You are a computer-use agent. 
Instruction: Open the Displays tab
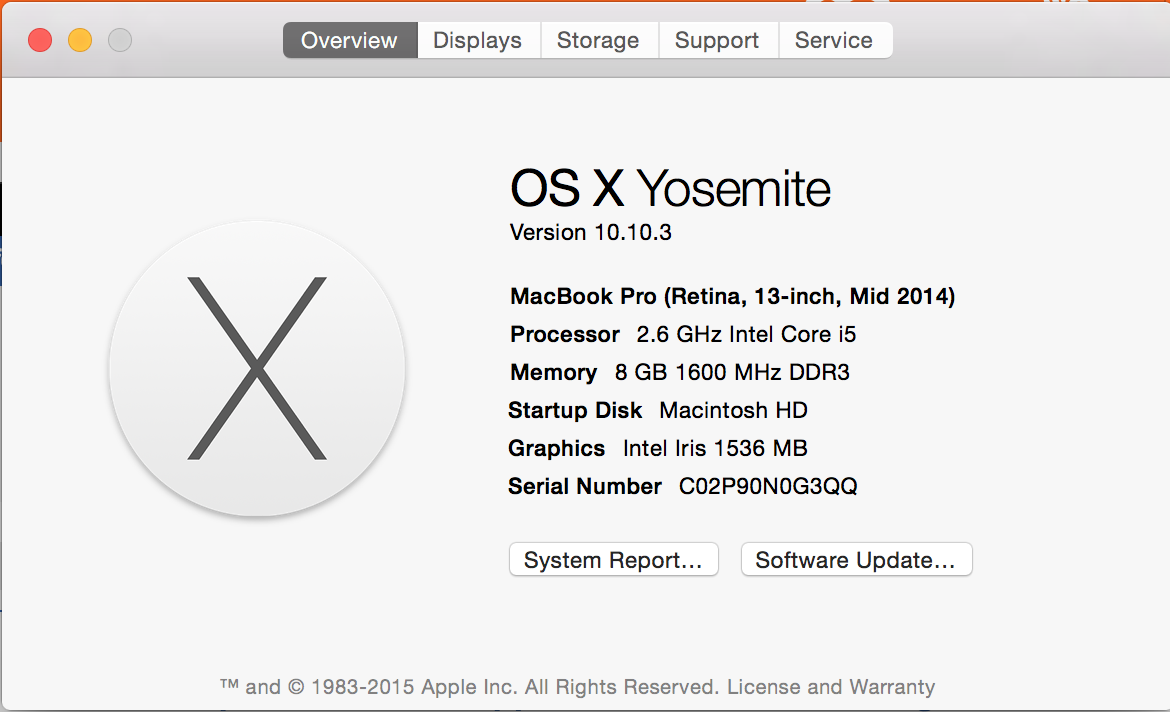coord(478,41)
